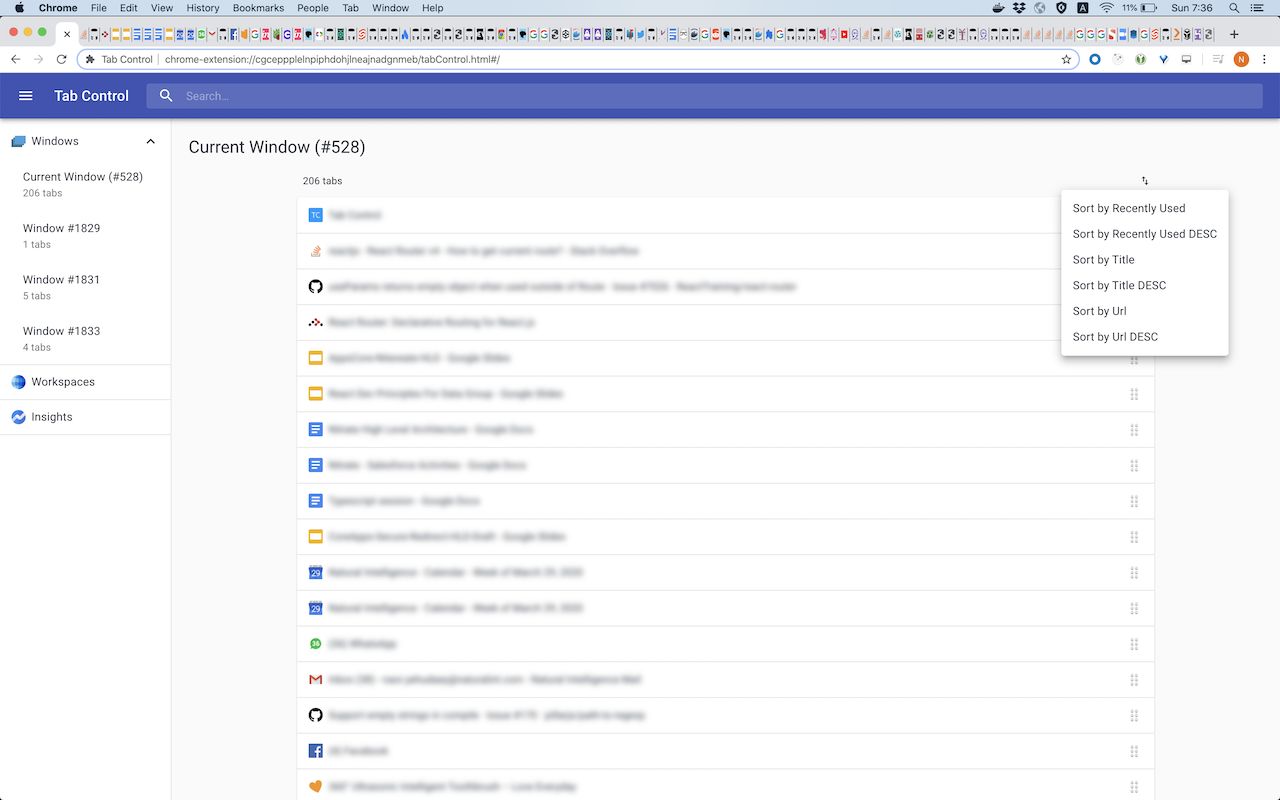This screenshot has height=800, width=1280.
Task: Select Current Window (#528) in sidebar
Action: (x=85, y=184)
